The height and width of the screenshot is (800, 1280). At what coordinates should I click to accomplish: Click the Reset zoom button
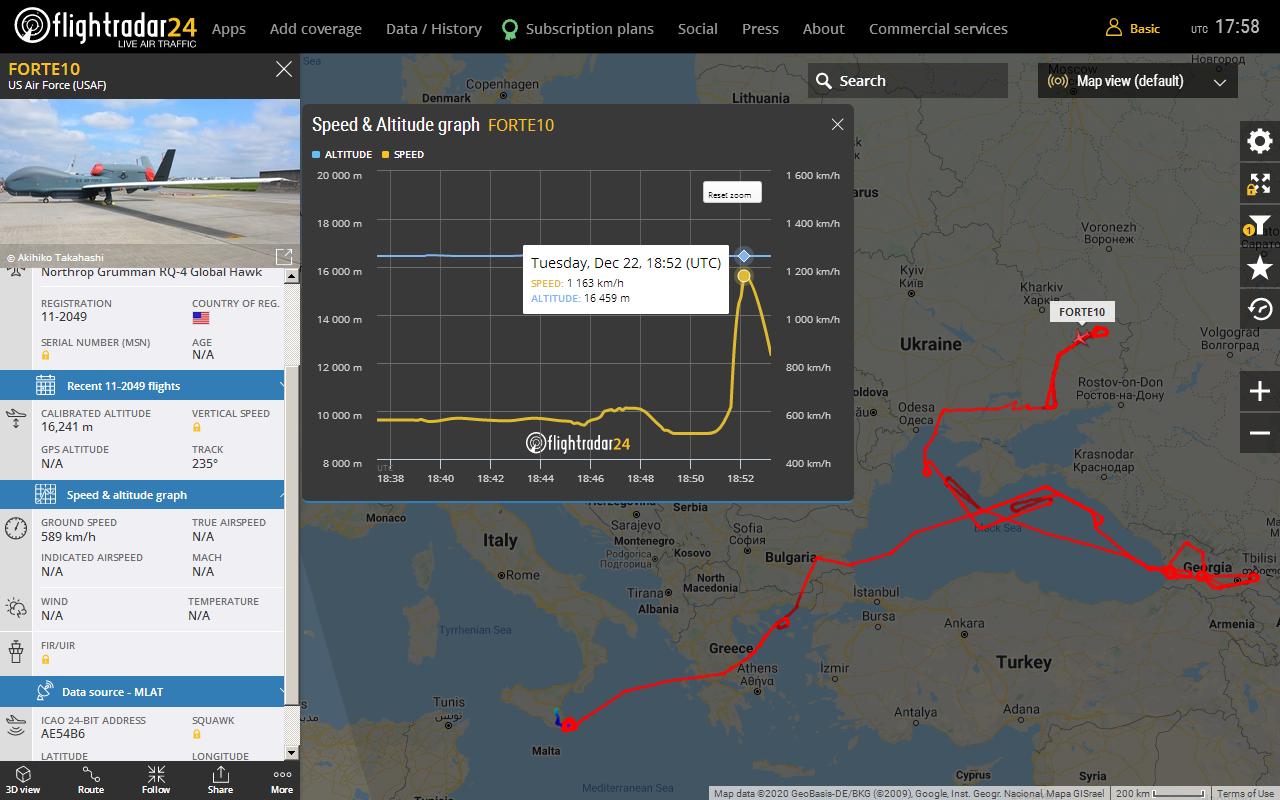[x=732, y=193]
